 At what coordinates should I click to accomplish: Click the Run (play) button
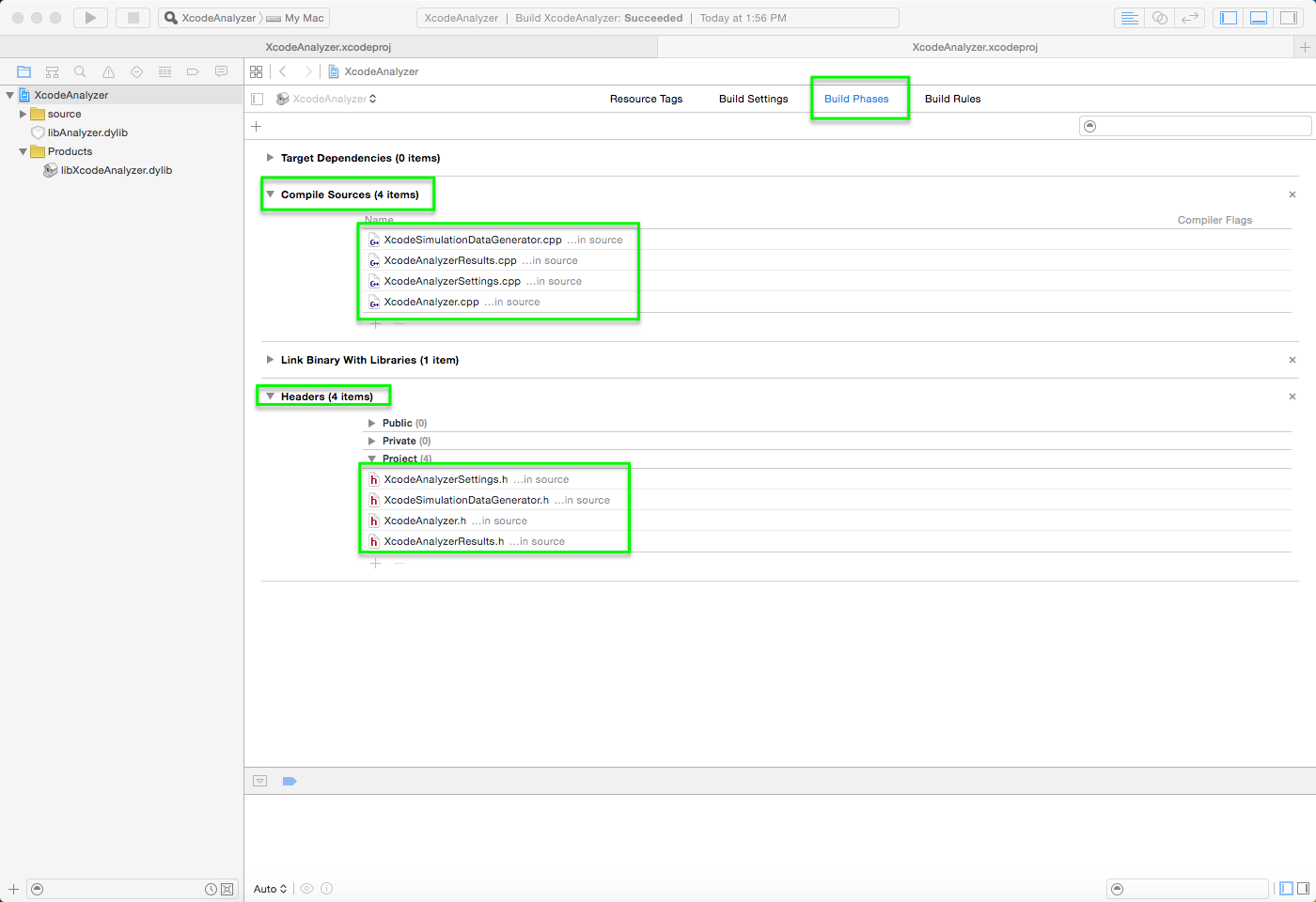click(90, 18)
